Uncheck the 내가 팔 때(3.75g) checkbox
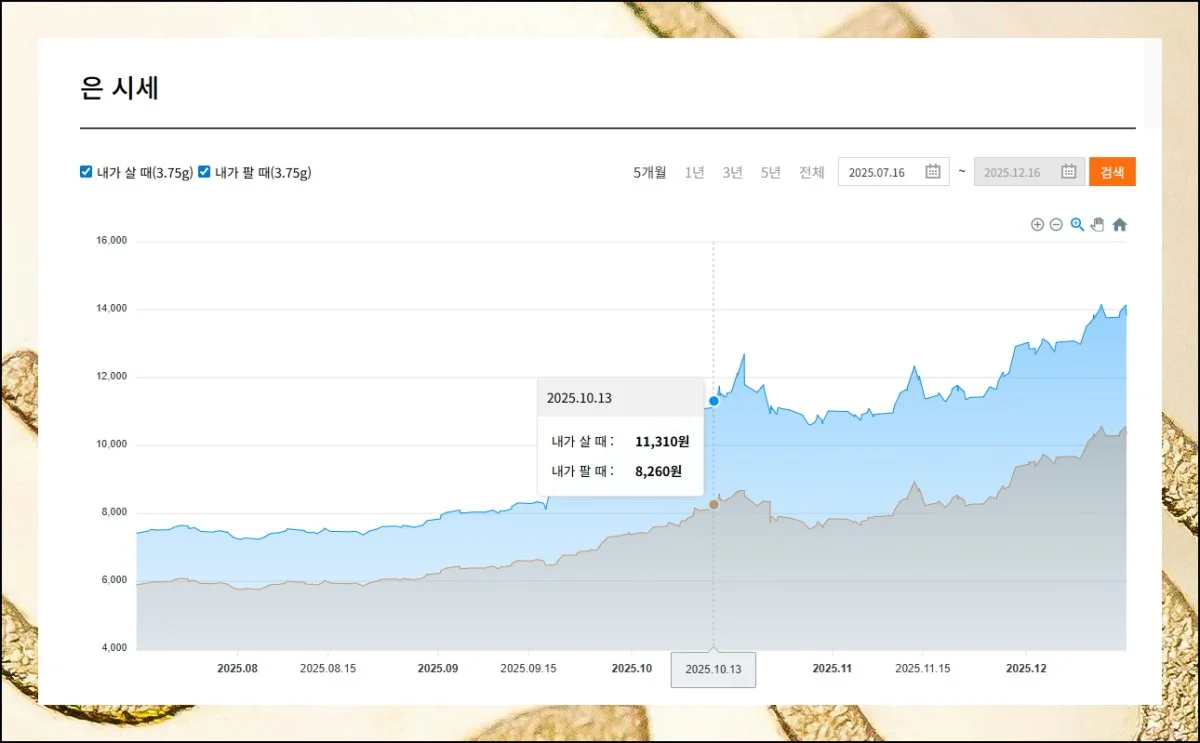Screen dimensions: 1200x743 (204, 172)
